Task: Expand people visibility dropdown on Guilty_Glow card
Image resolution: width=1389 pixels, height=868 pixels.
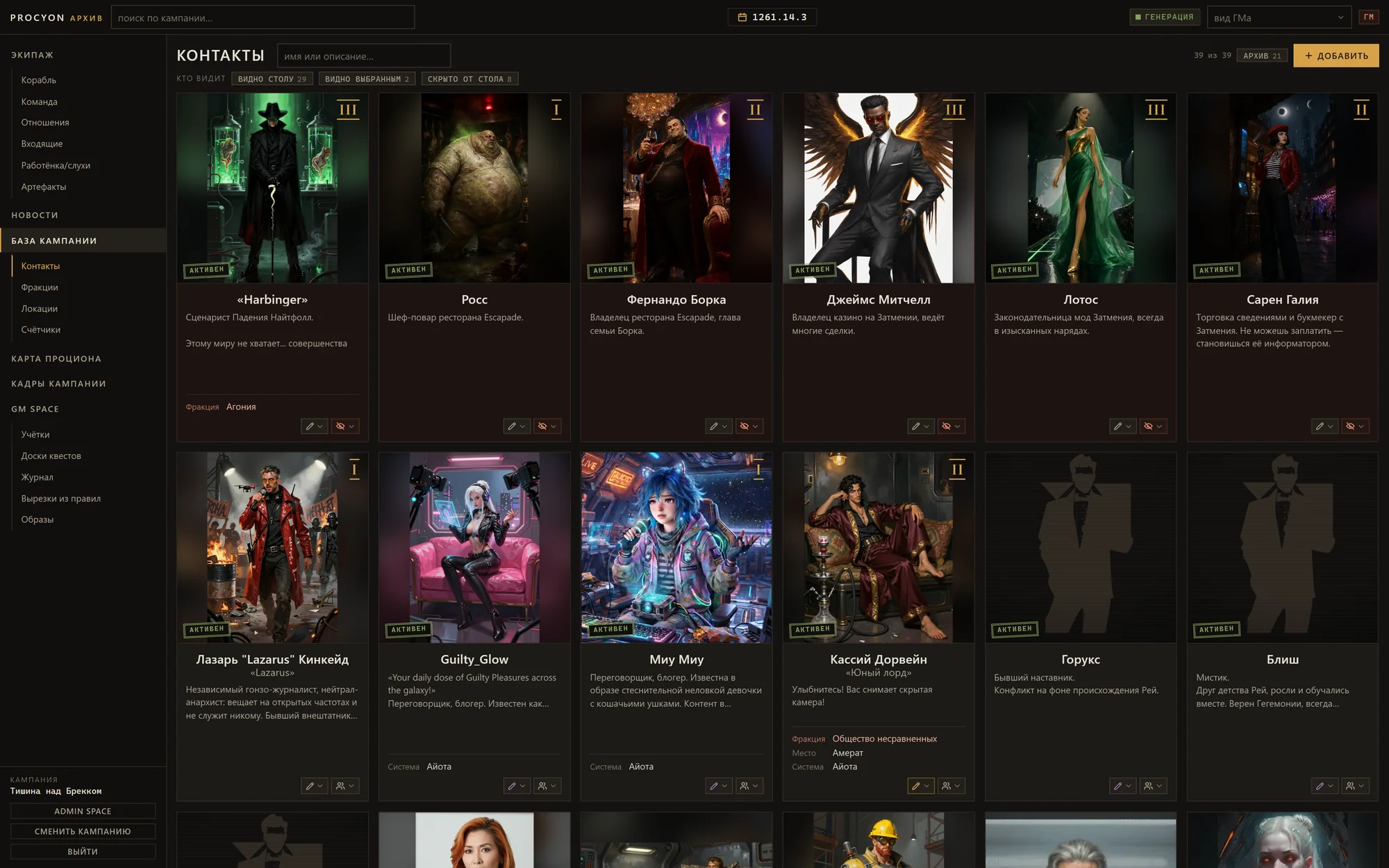Action: (x=547, y=786)
